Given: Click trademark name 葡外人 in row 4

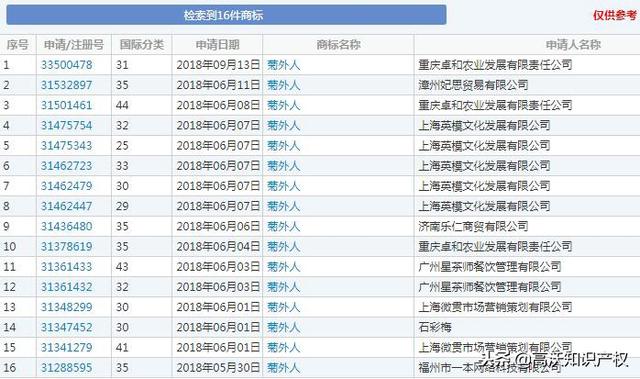Looking at the screenshot, I should 284,125.
